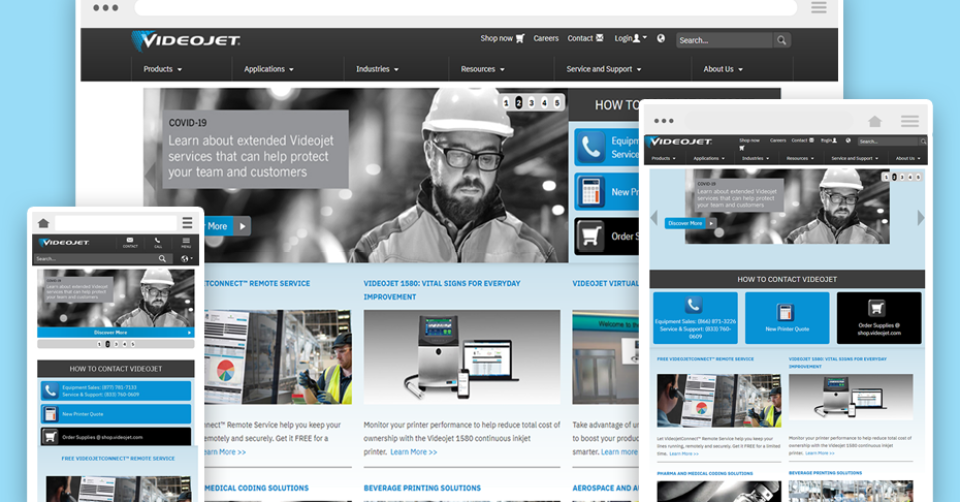Click Equipment Sales row in mobile window
960x502 pixels.
[x=116, y=391]
